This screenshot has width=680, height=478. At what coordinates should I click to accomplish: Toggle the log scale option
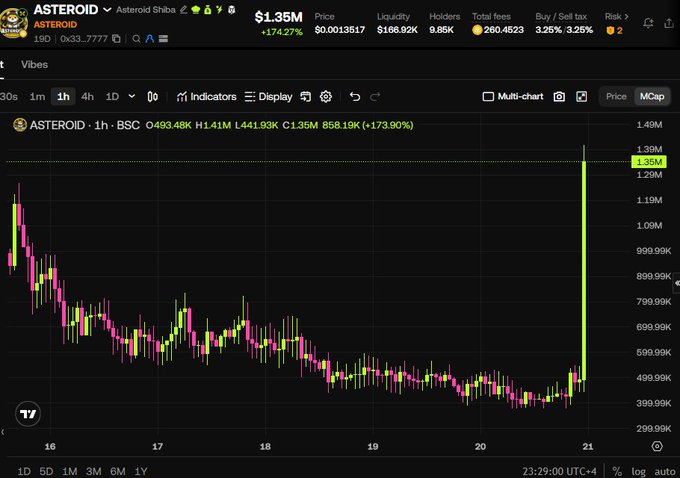pyautogui.click(x=638, y=471)
